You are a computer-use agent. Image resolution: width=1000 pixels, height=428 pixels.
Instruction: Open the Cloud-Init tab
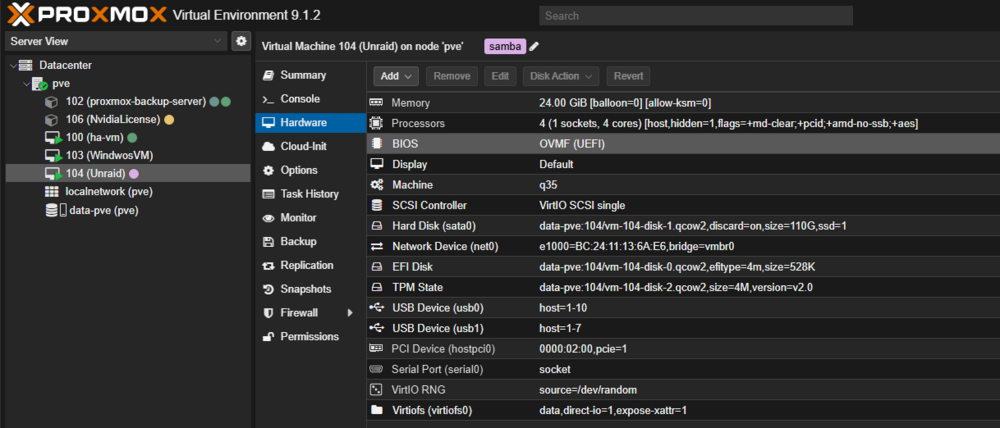coord(310,146)
